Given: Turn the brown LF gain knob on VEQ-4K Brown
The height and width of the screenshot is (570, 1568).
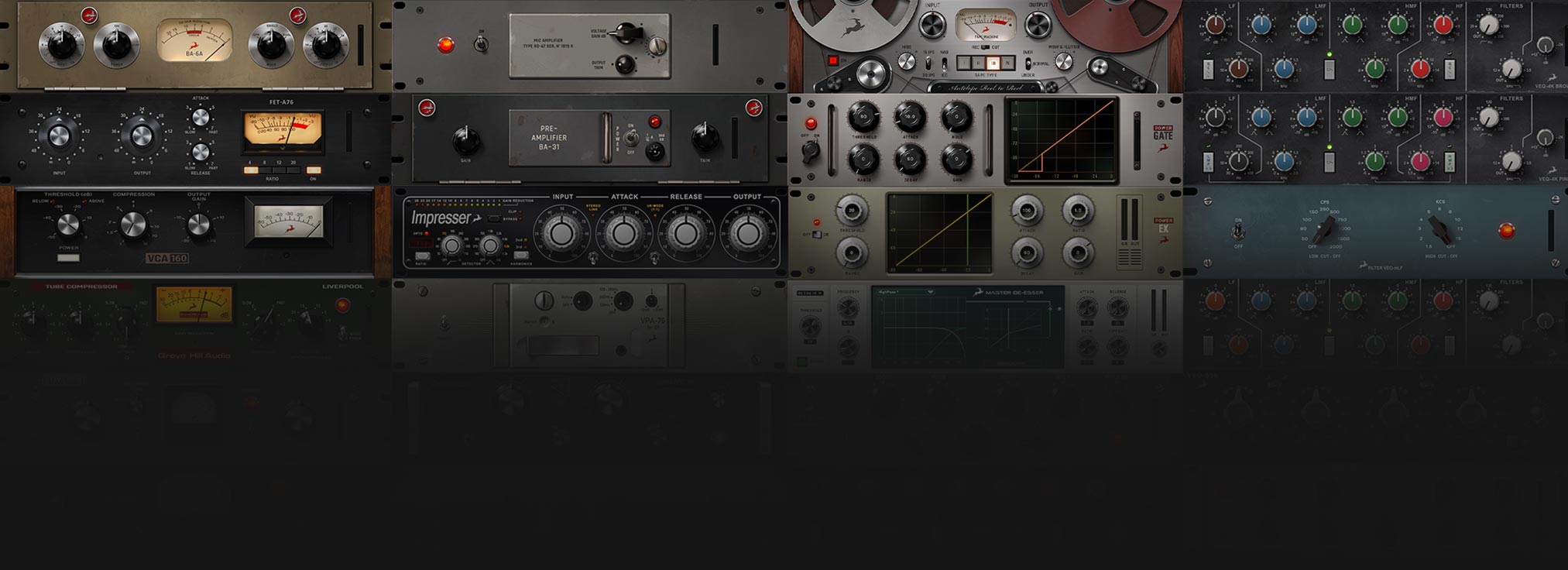Looking at the screenshot, I should 1216,26.
